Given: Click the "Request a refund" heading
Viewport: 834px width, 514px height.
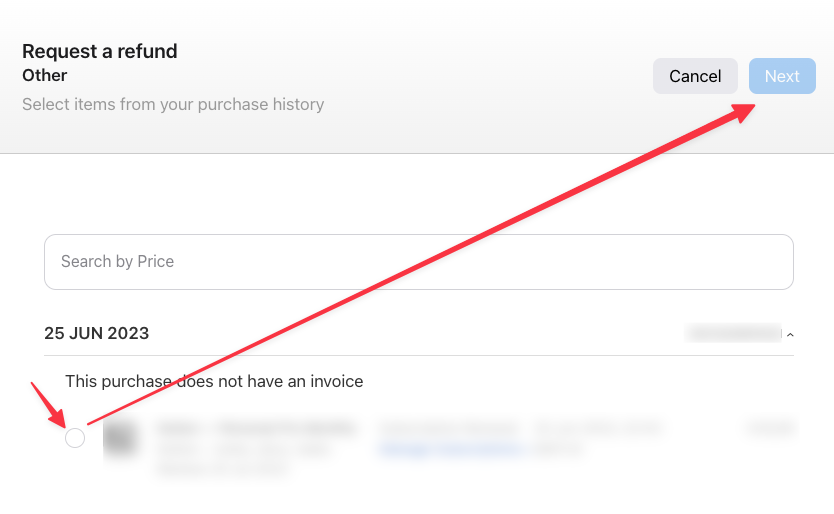Looking at the screenshot, I should (x=100, y=51).
